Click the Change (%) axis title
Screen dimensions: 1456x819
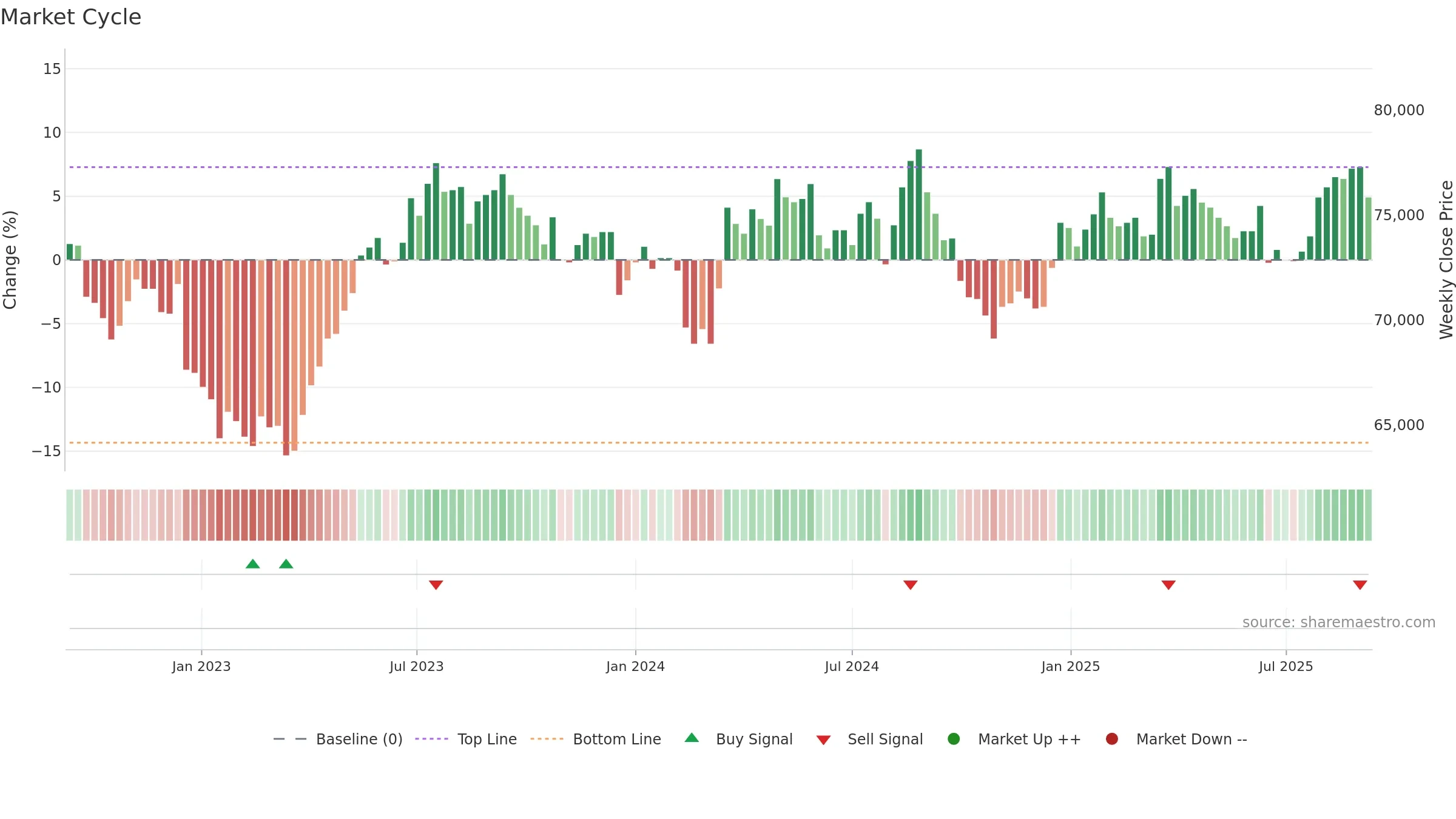pos(10,260)
